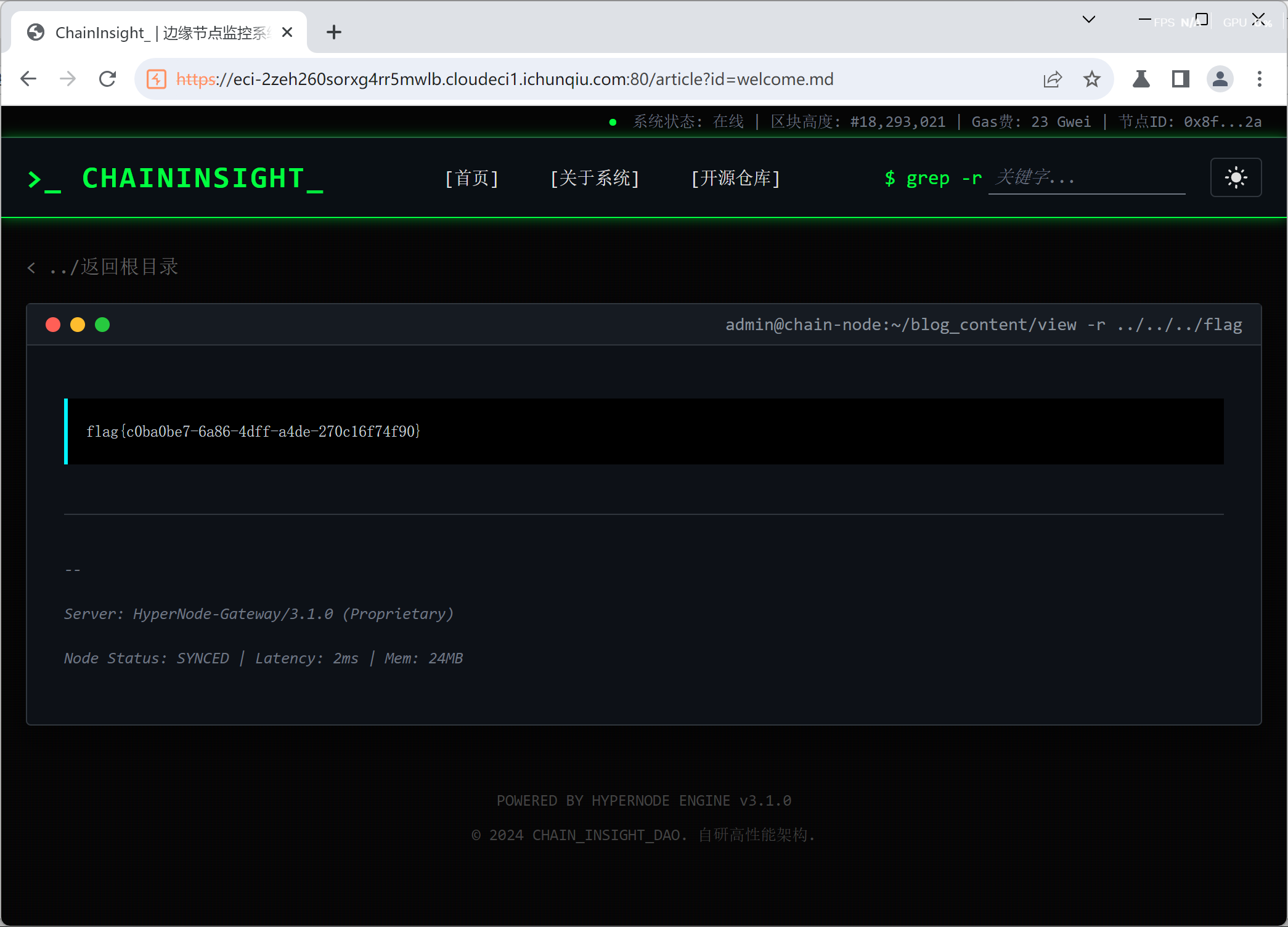Image resolution: width=1288 pixels, height=927 pixels.
Task: Toggle the light/dark theme sun button
Action: tap(1236, 178)
